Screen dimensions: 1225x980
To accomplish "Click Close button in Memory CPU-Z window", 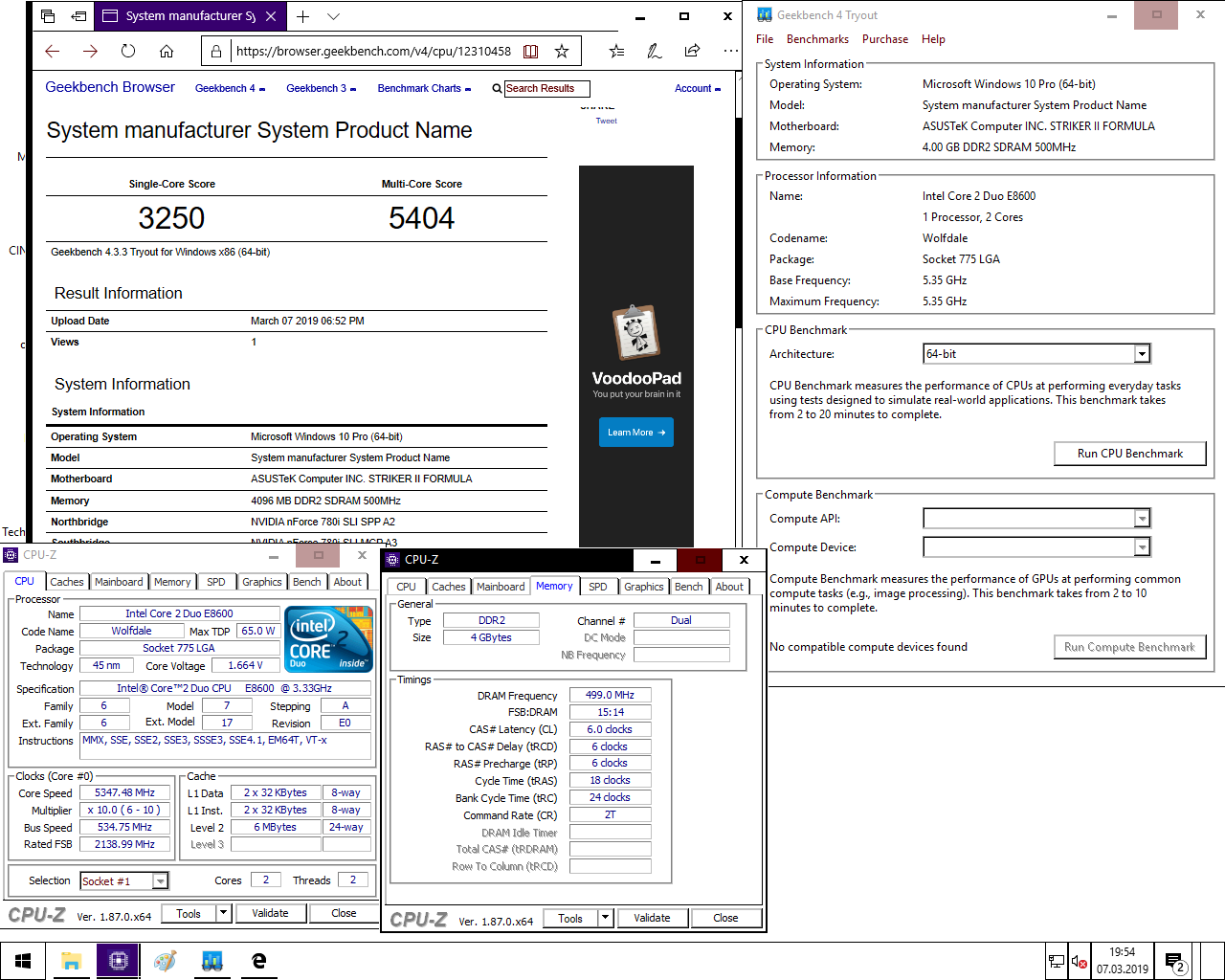I will [725, 918].
